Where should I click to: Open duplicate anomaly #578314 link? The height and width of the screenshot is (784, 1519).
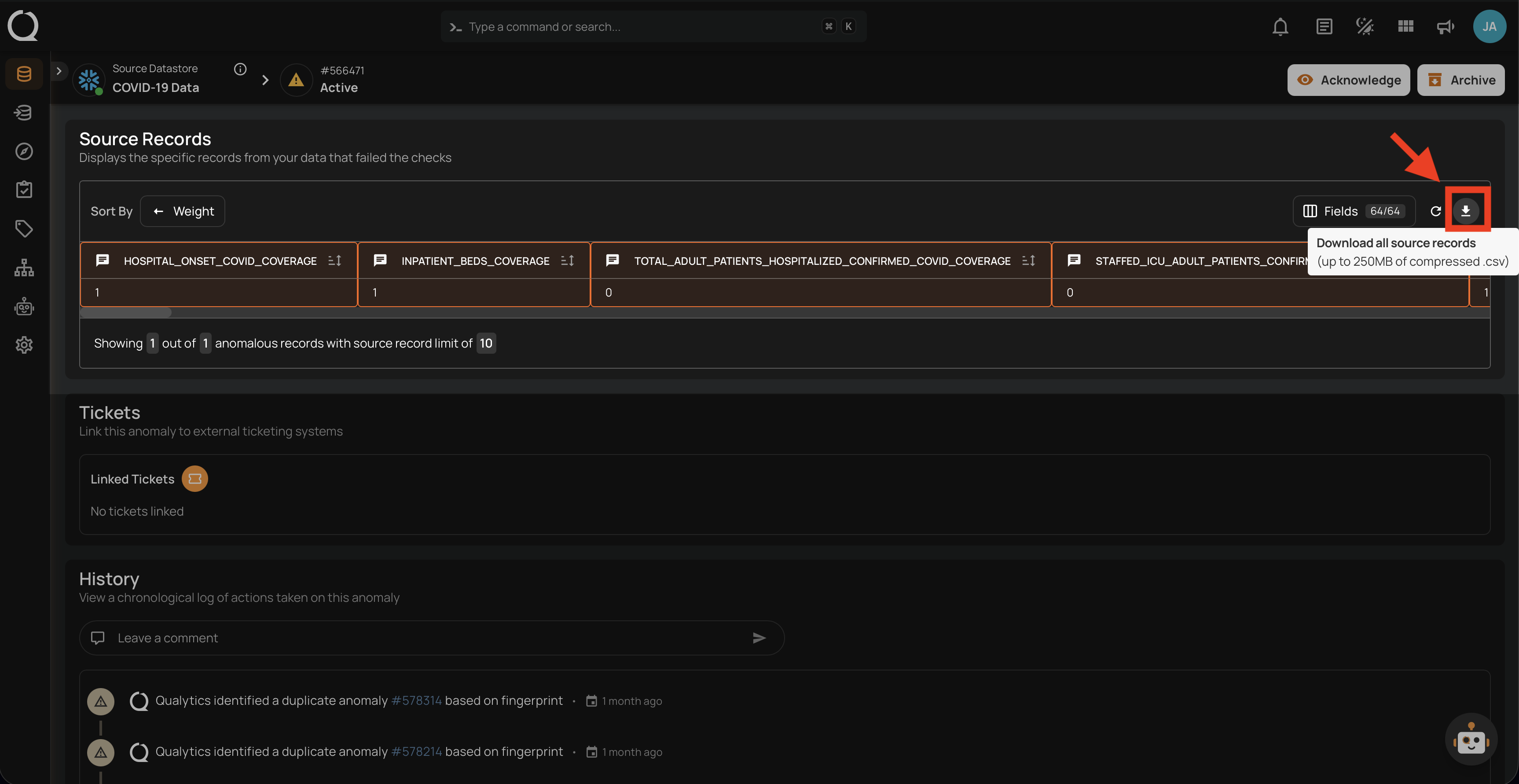pos(416,701)
